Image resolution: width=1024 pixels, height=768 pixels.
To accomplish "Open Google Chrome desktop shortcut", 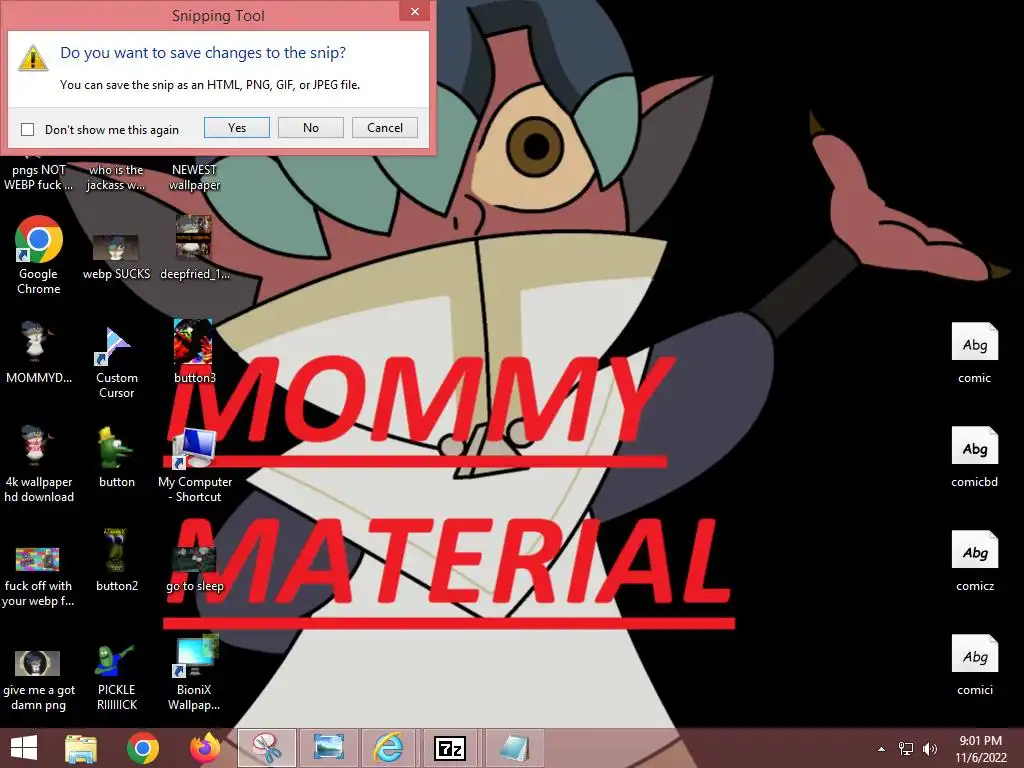I will tap(39, 255).
